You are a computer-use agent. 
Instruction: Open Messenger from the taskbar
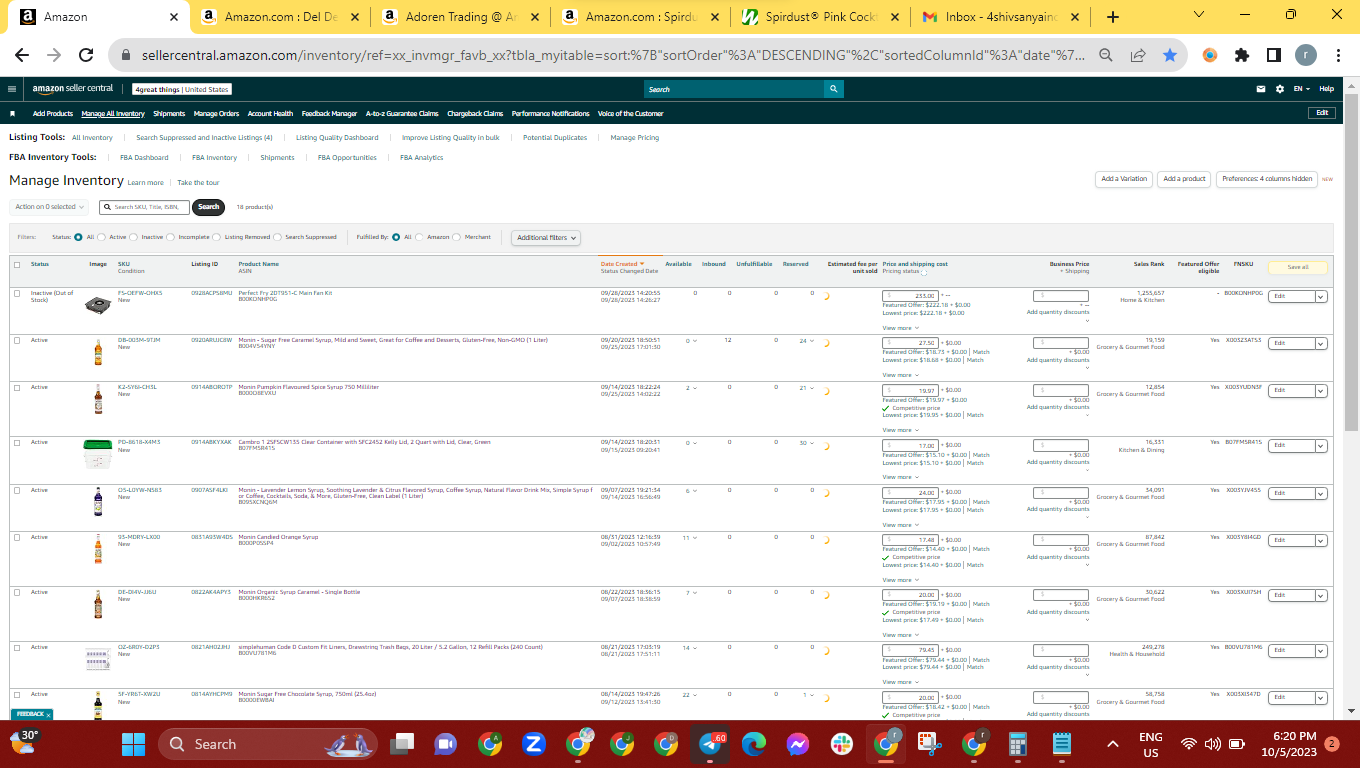[x=797, y=744]
